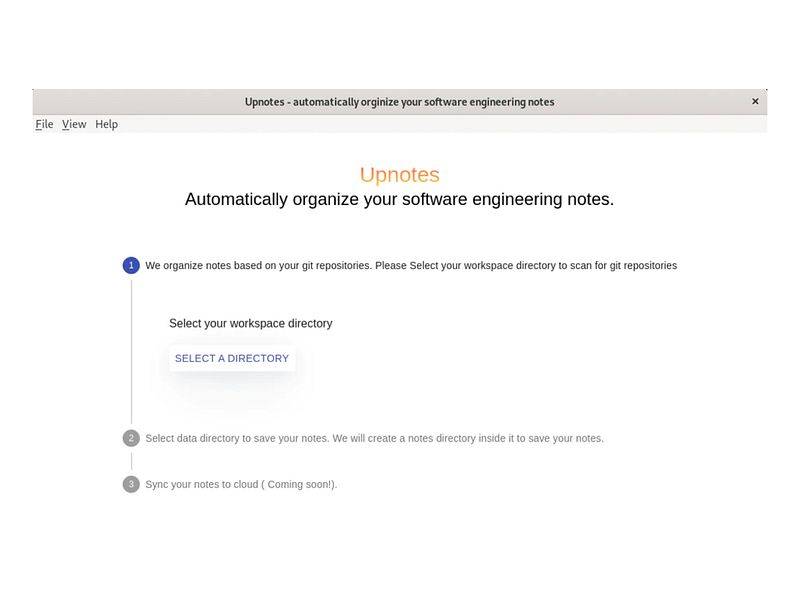
Task: Open the 'Select data directory' step label
Action: click(374, 438)
